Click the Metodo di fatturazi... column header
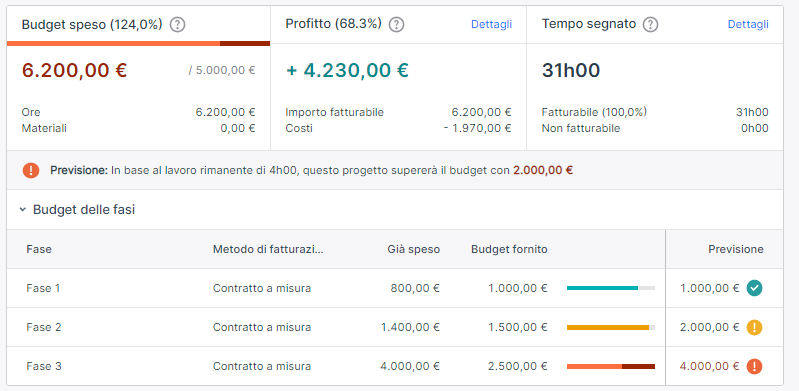This screenshot has width=799, height=391. pyautogui.click(x=268, y=249)
